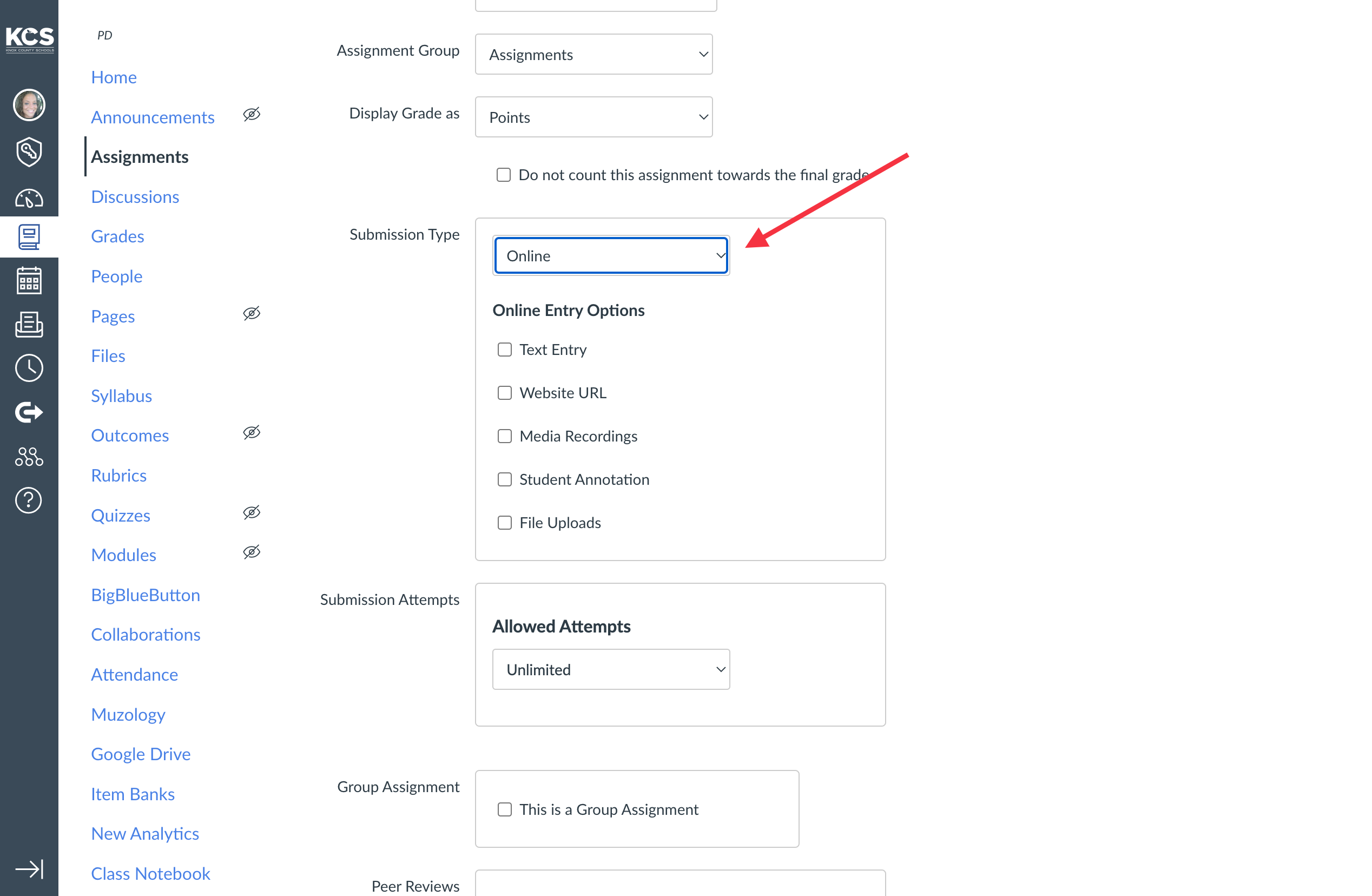Click hidden eye icon beside Pages
Screen dimensions: 1372x896
(252, 313)
